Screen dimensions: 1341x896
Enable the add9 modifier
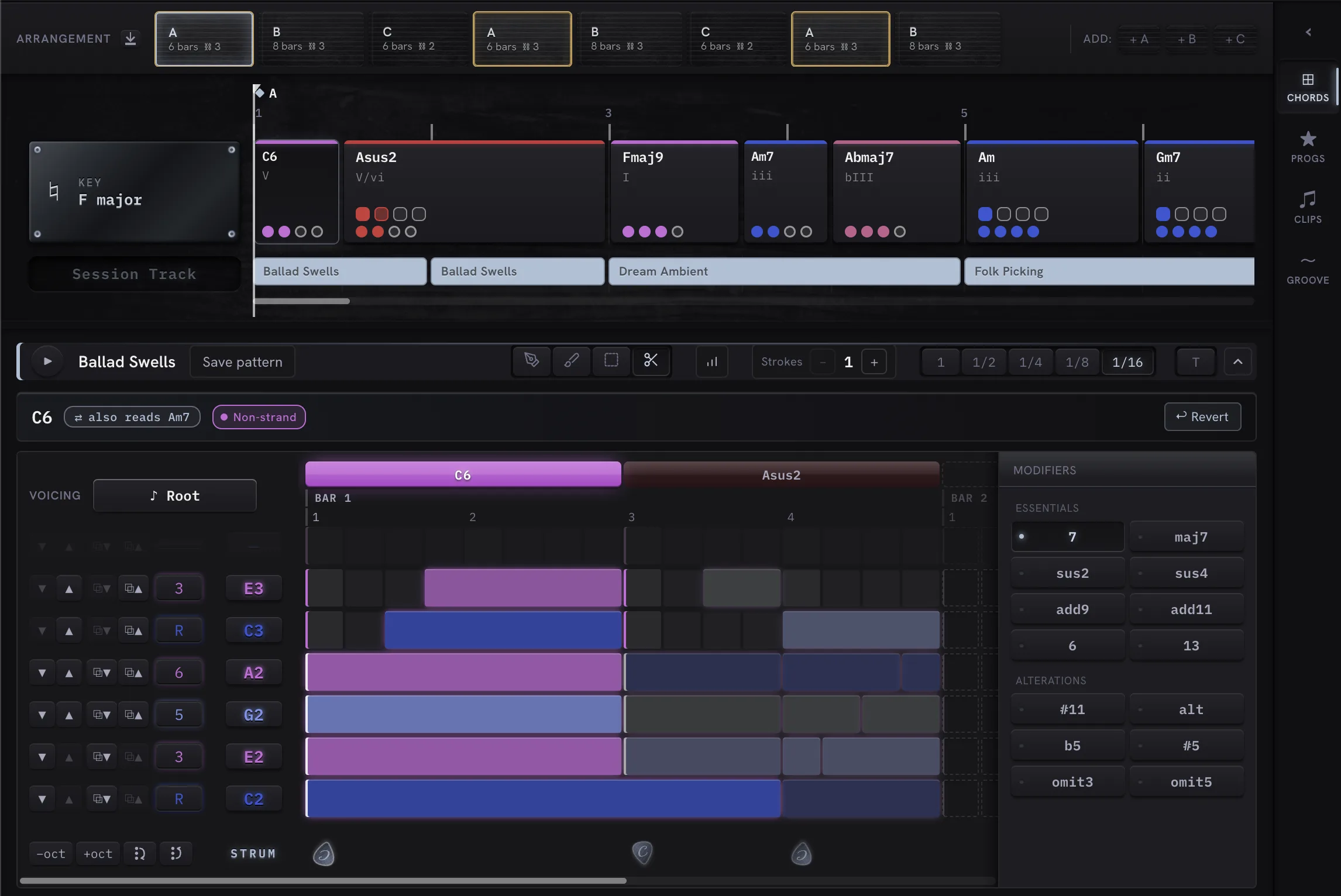coord(1068,609)
